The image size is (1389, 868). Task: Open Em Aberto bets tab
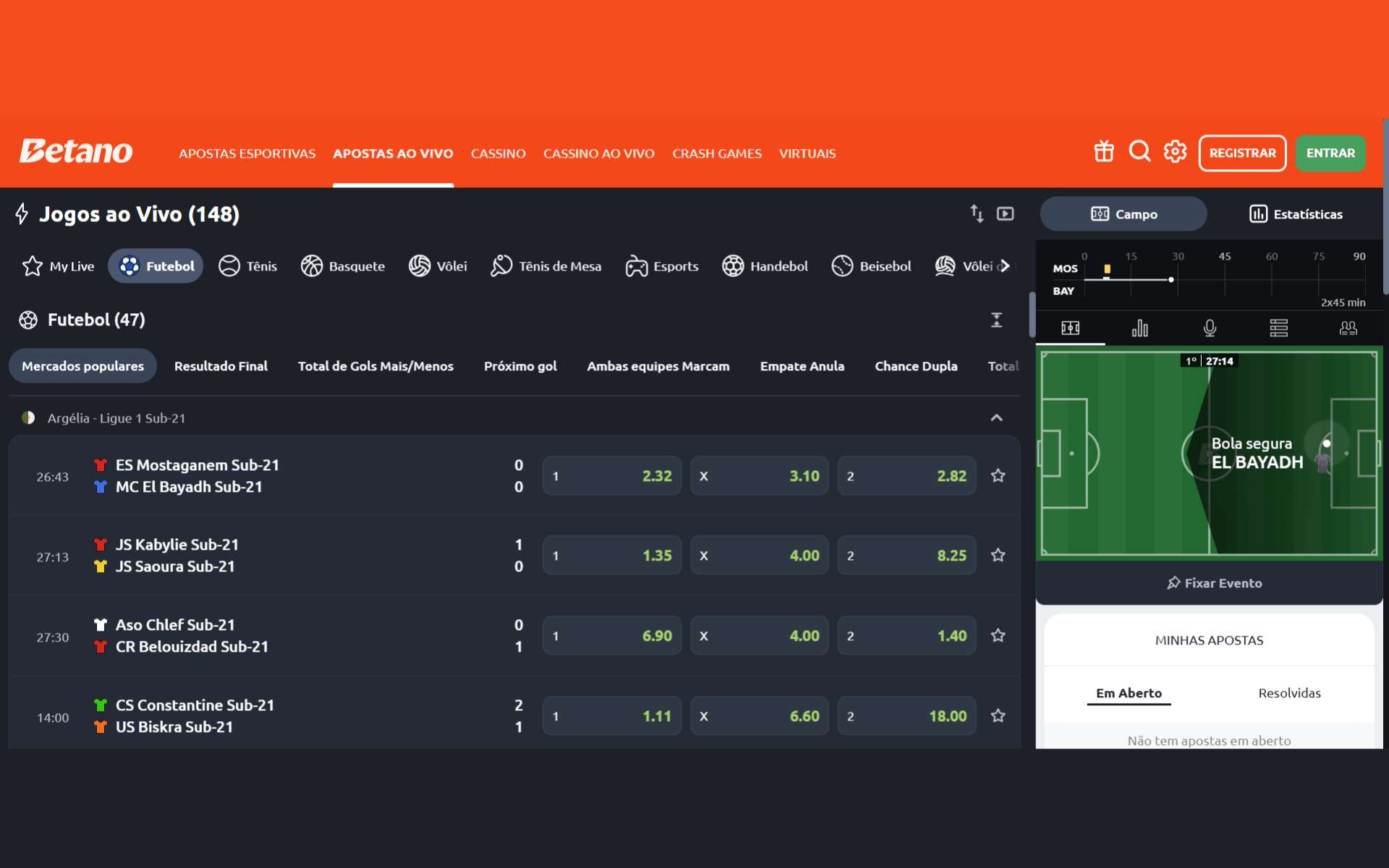pyautogui.click(x=1129, y=693)
